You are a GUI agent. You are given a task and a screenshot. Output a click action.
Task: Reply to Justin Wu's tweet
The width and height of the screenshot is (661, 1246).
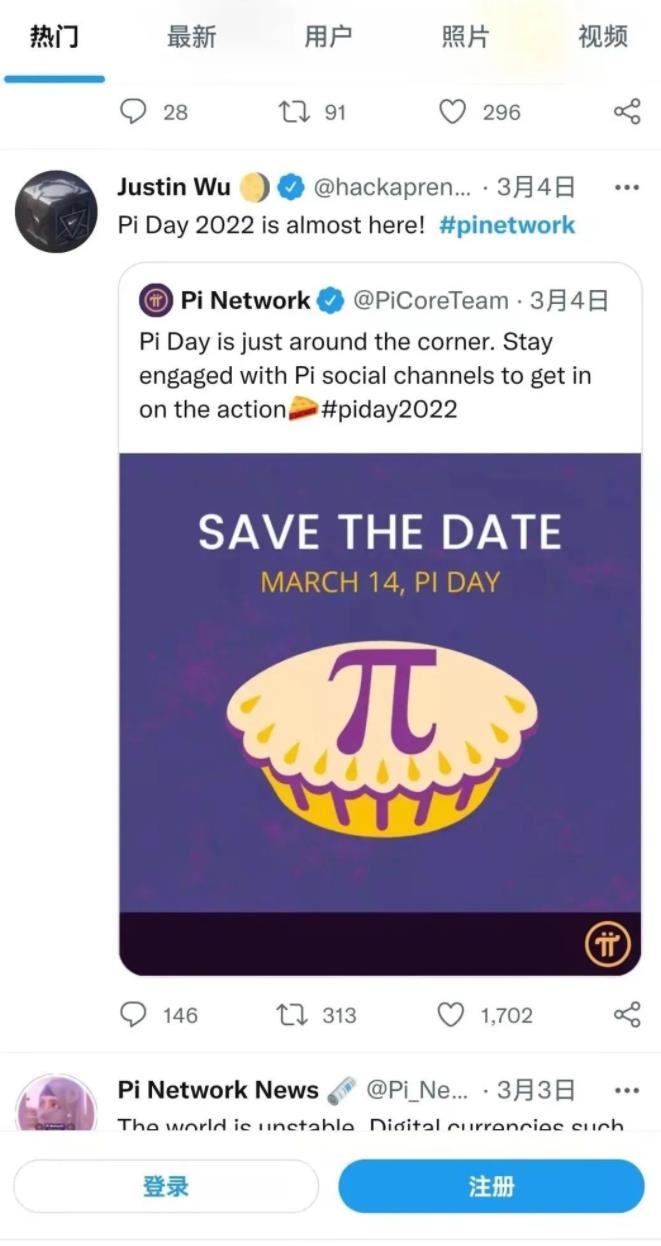(x=133, y=1015)
